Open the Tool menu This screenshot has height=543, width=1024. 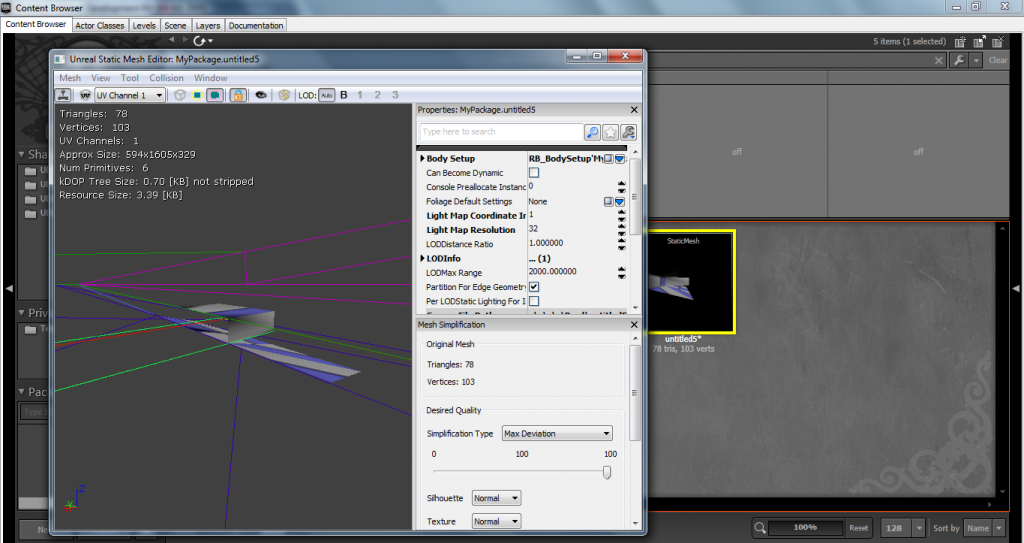pos(130,78)
